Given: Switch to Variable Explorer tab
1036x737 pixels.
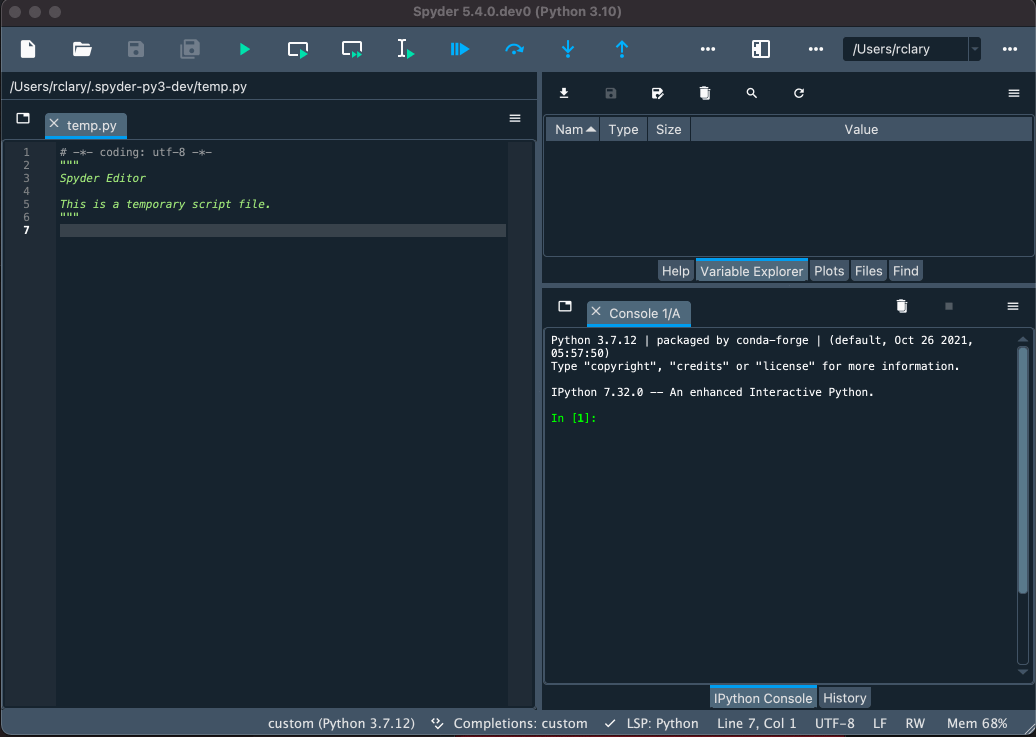Looking at the screenshot, I should [751, 271].
